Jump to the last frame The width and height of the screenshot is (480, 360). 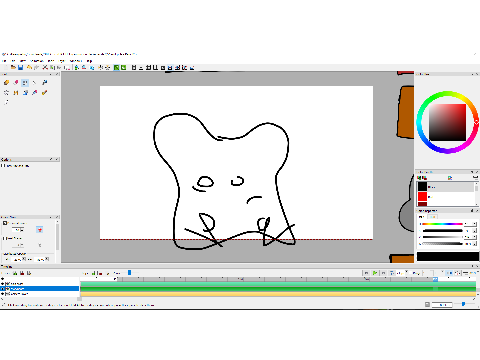[x=384, y=273]
